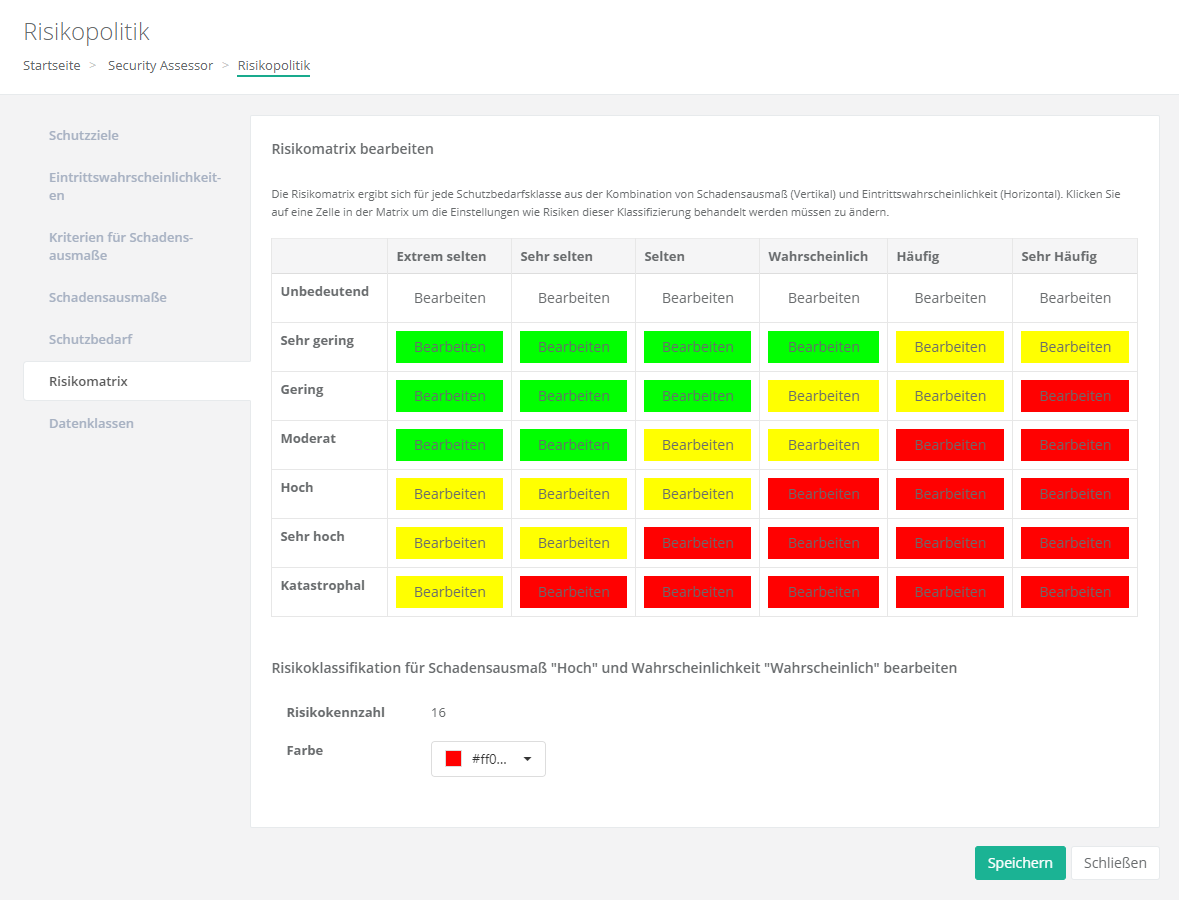
Task: Open the Farbe color dropdown arrow
Action: 527,759
